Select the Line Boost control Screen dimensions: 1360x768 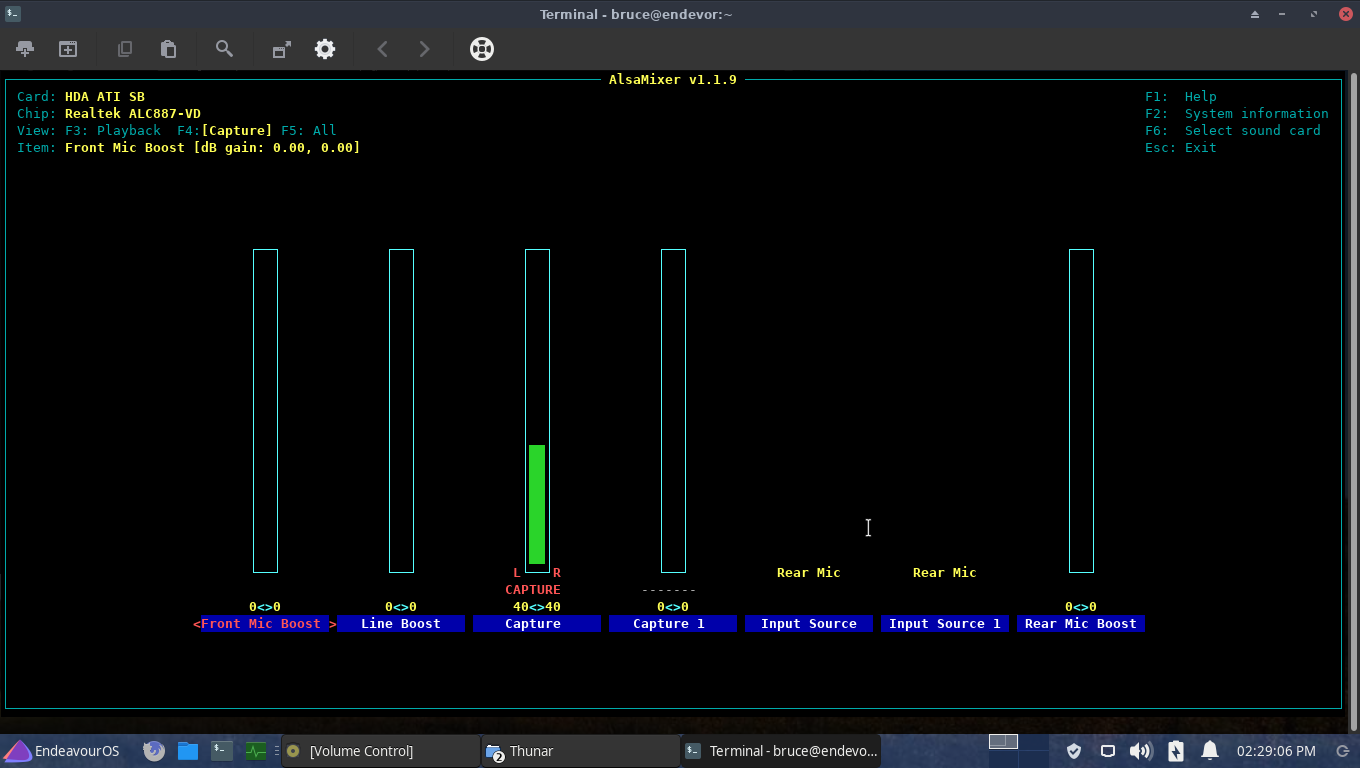click(401, 623)
